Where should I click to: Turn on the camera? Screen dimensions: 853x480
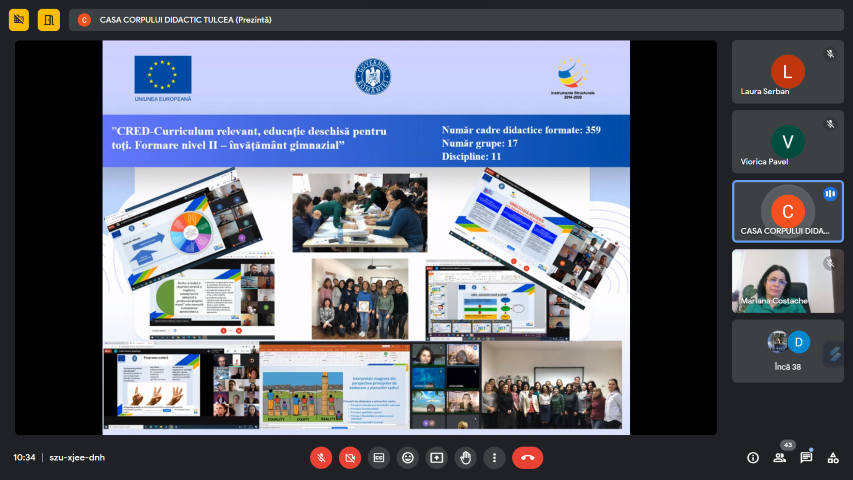tap(350, 458)
